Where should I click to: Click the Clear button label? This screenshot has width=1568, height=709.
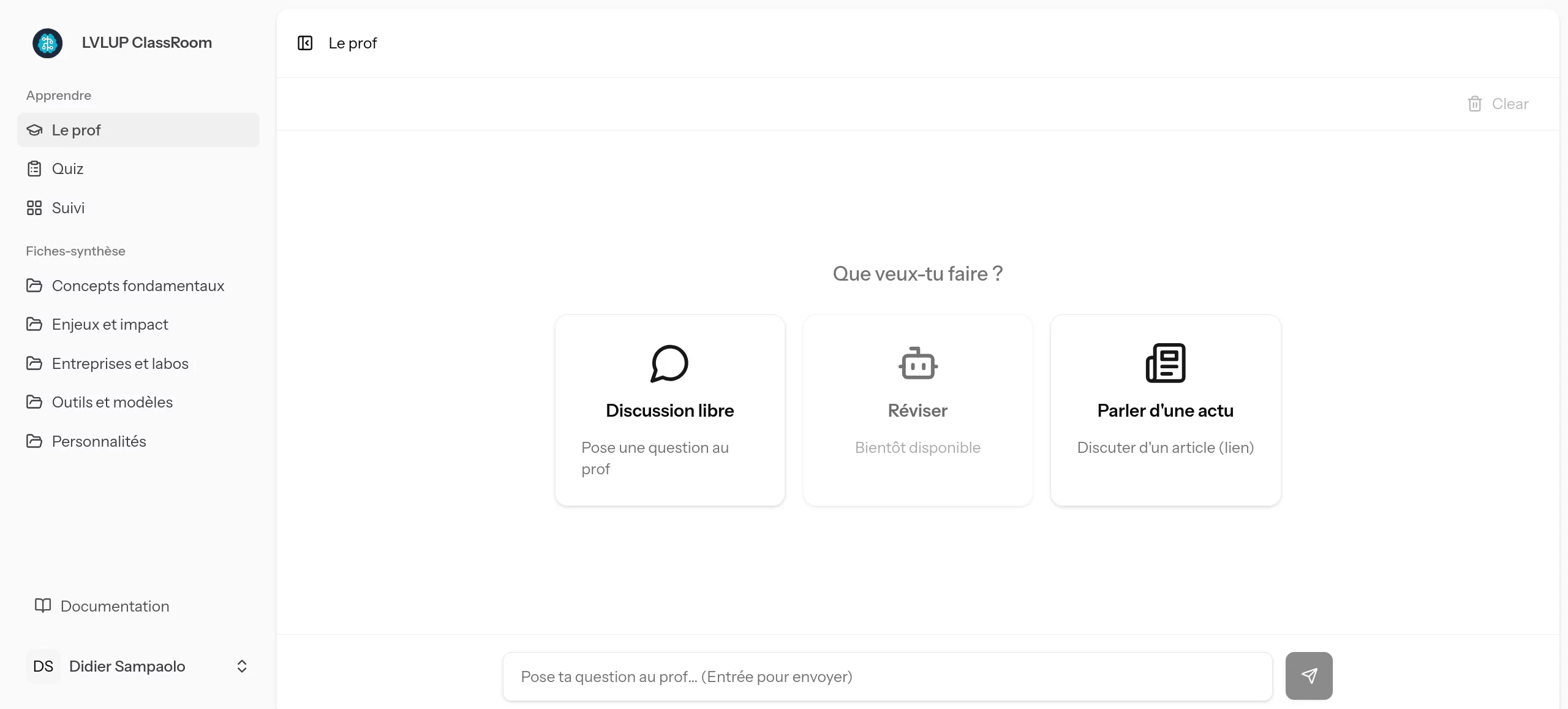point(1510,104)
